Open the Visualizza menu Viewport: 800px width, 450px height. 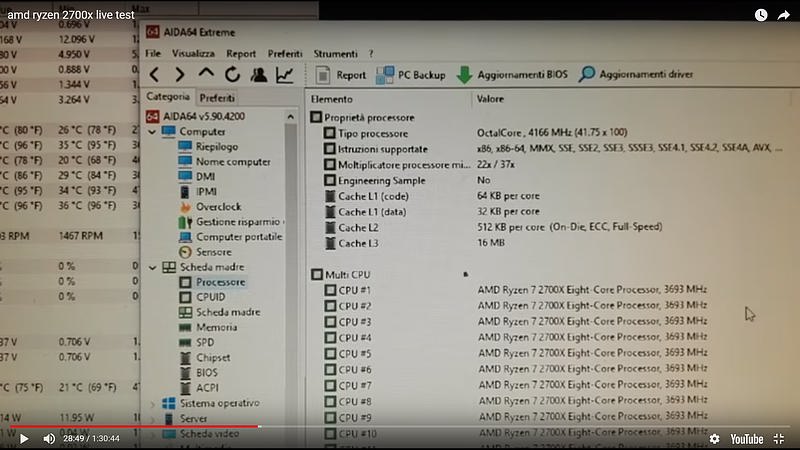pyautogui.click(x=193, y=53)
